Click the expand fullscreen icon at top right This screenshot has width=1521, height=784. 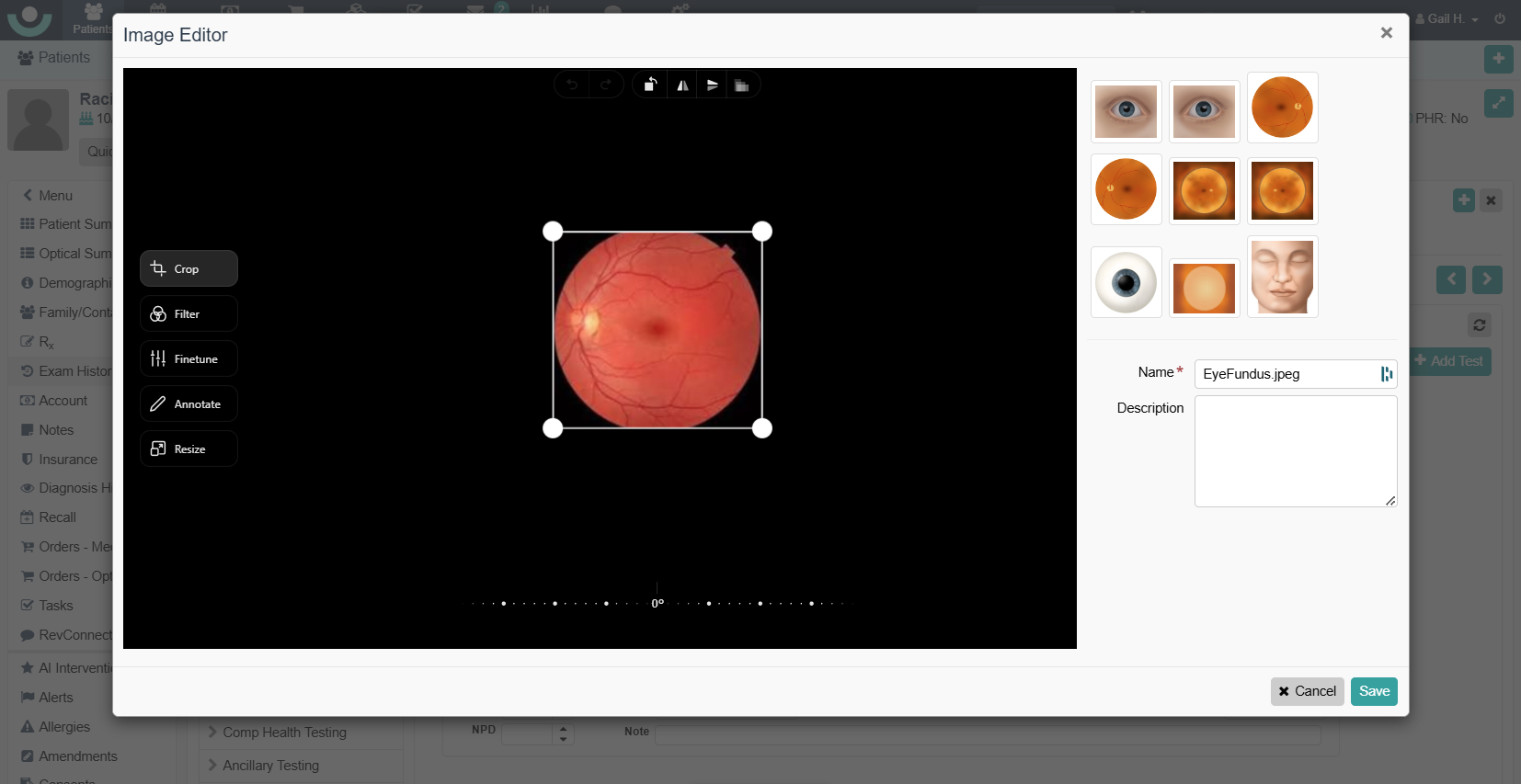coord(1499,103)
